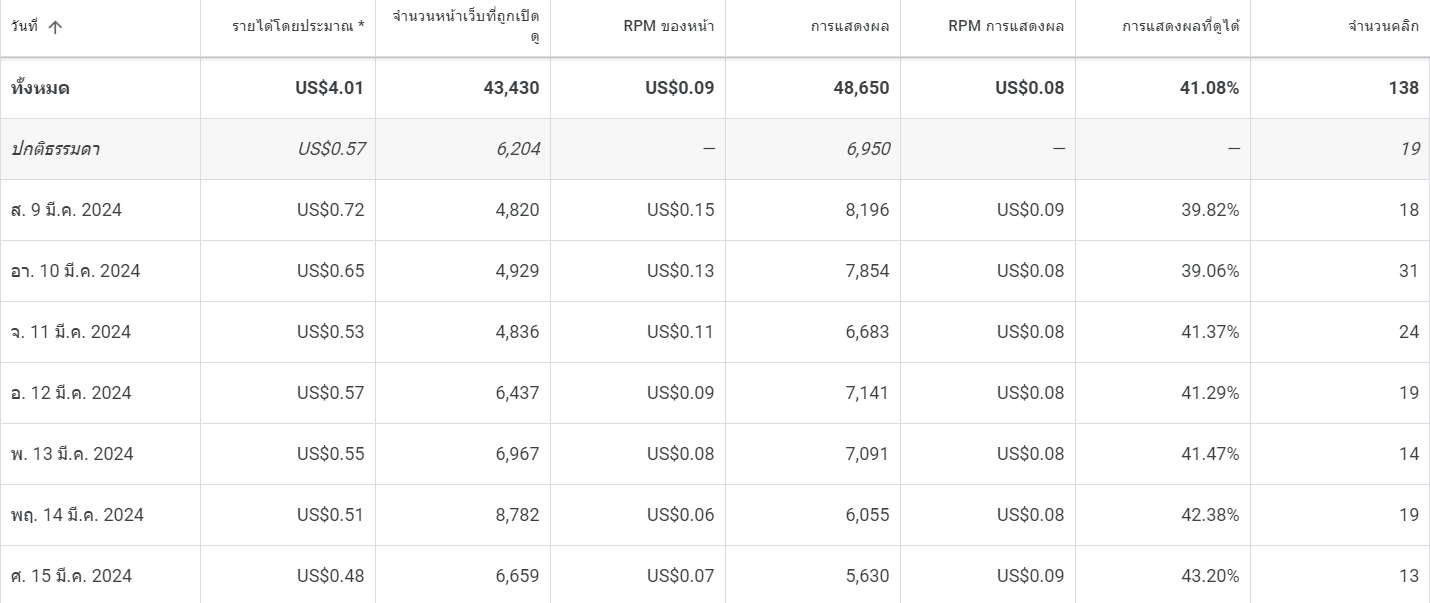Image resolution: width=1430 pixels, height=603 pixels.
Task: Click the อา. 10 มี.ค. 2024 date
Action: [75, 271]
